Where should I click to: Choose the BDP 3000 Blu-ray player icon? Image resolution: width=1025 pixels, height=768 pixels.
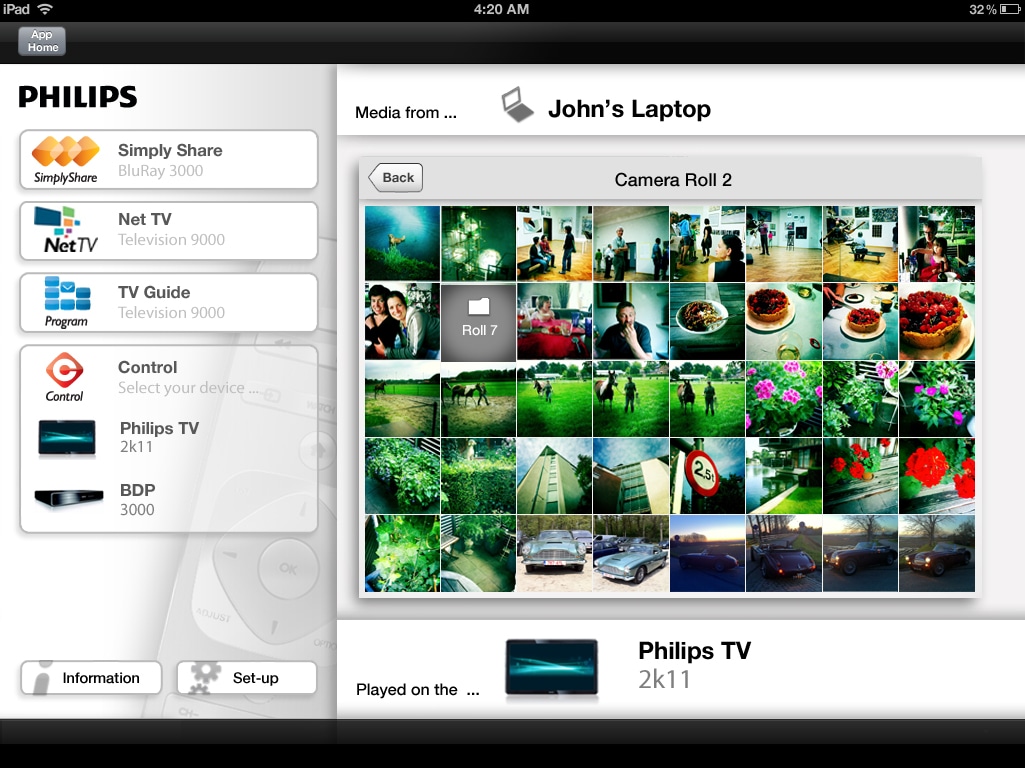point(69,498)
